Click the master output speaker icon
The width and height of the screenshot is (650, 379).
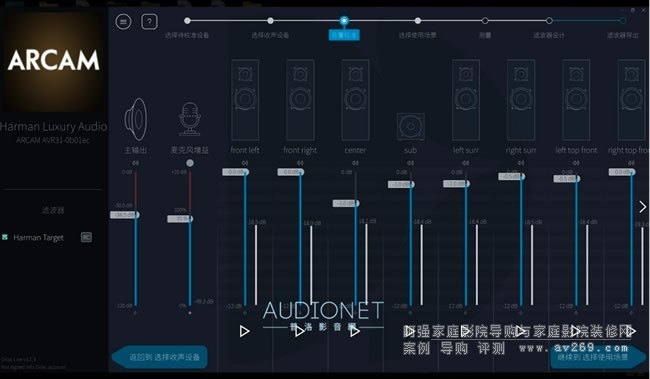pos(136,119)
